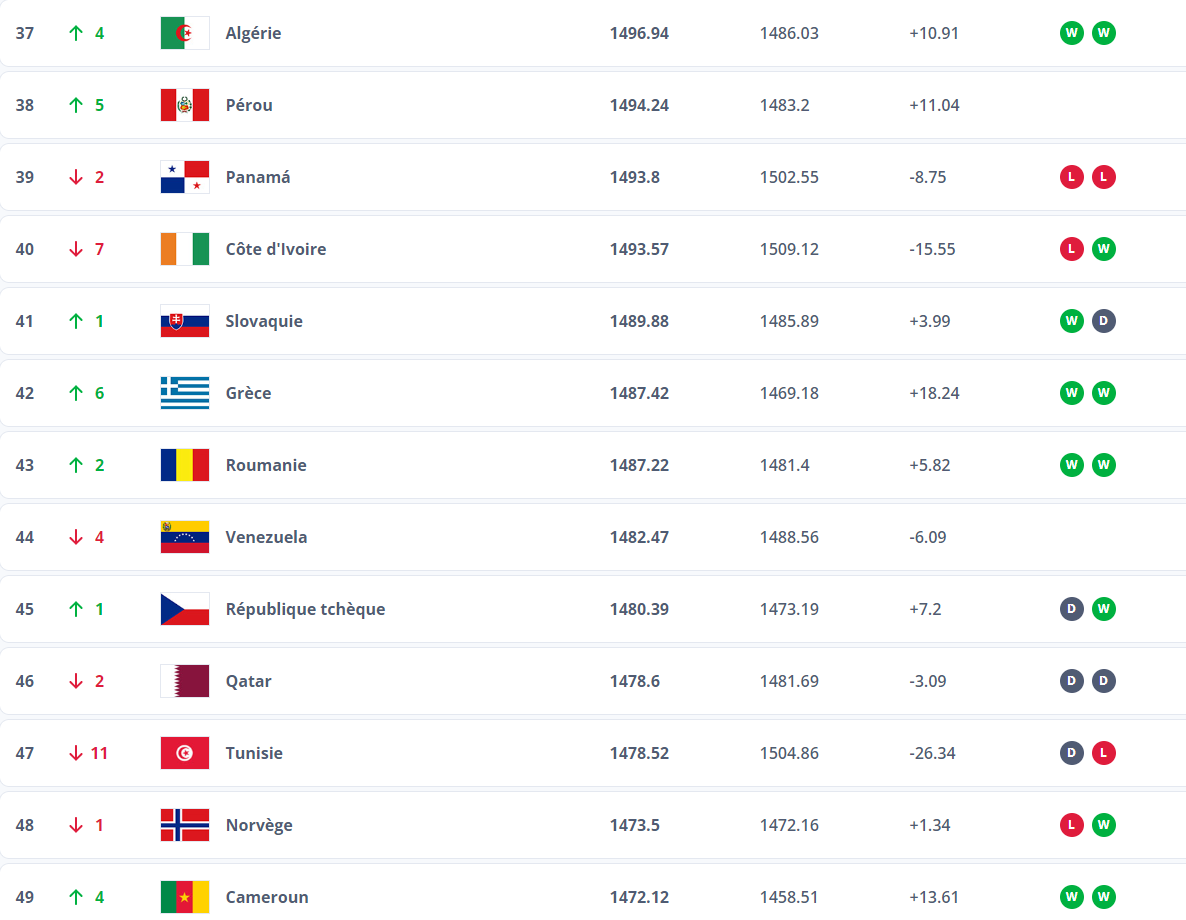The height and width of the screenshot is (920, 1186).
Task: Click the Côte d'Ivoire flag
Action: pyautogui.click(x=185, y=249)
